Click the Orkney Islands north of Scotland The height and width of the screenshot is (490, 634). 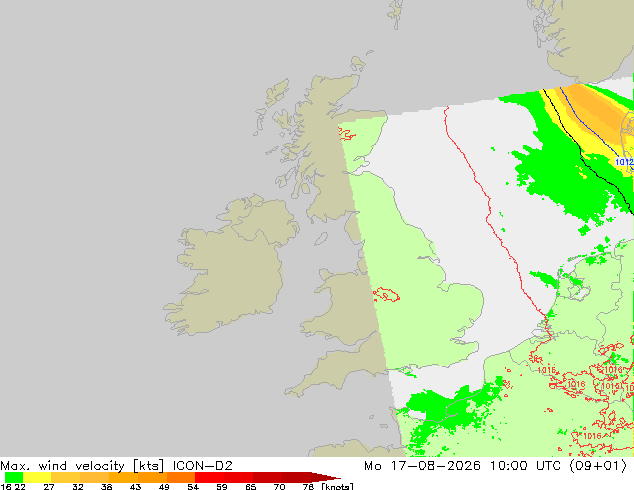click(358, 63)
